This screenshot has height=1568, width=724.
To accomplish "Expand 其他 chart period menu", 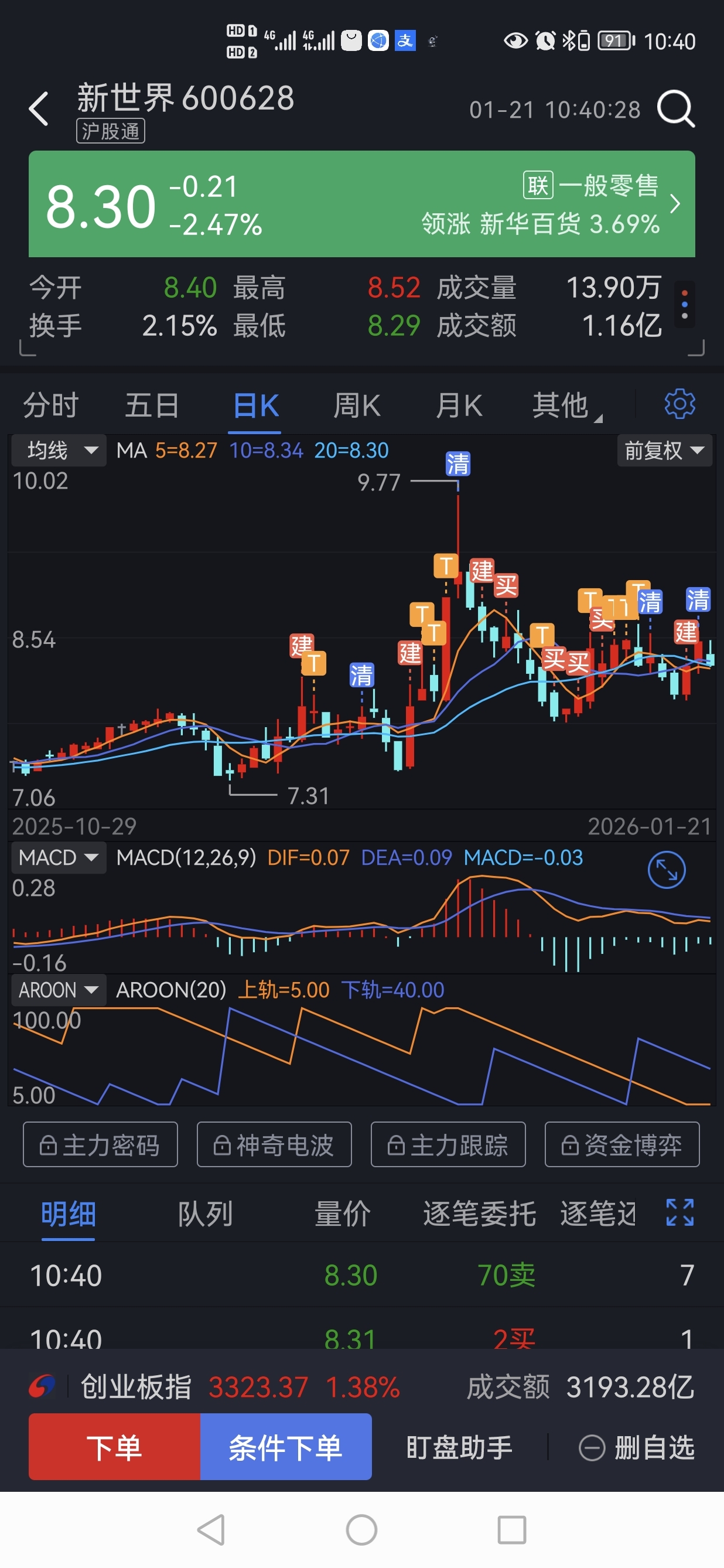I will (566, 405).
